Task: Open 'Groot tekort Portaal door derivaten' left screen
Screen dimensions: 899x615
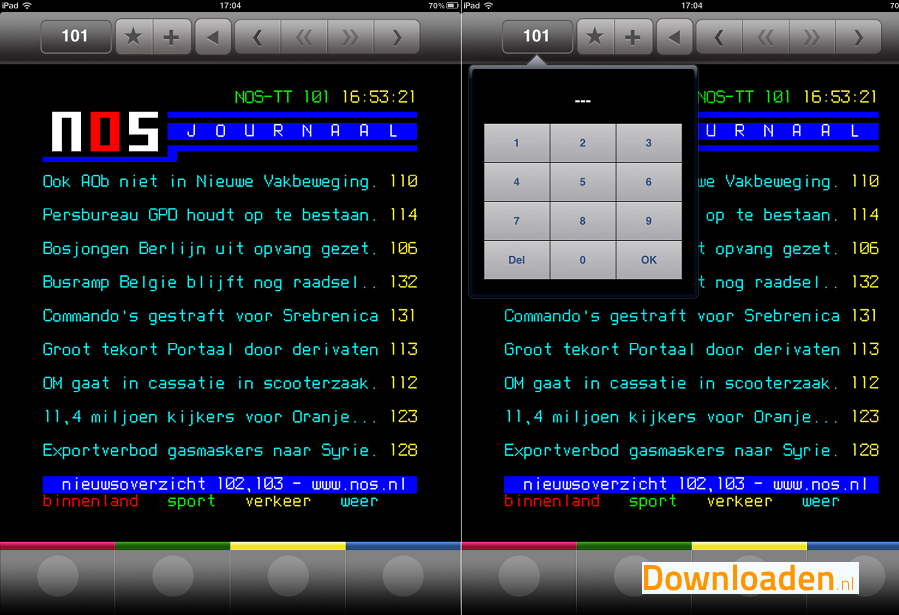Action: tap(230, 350)
